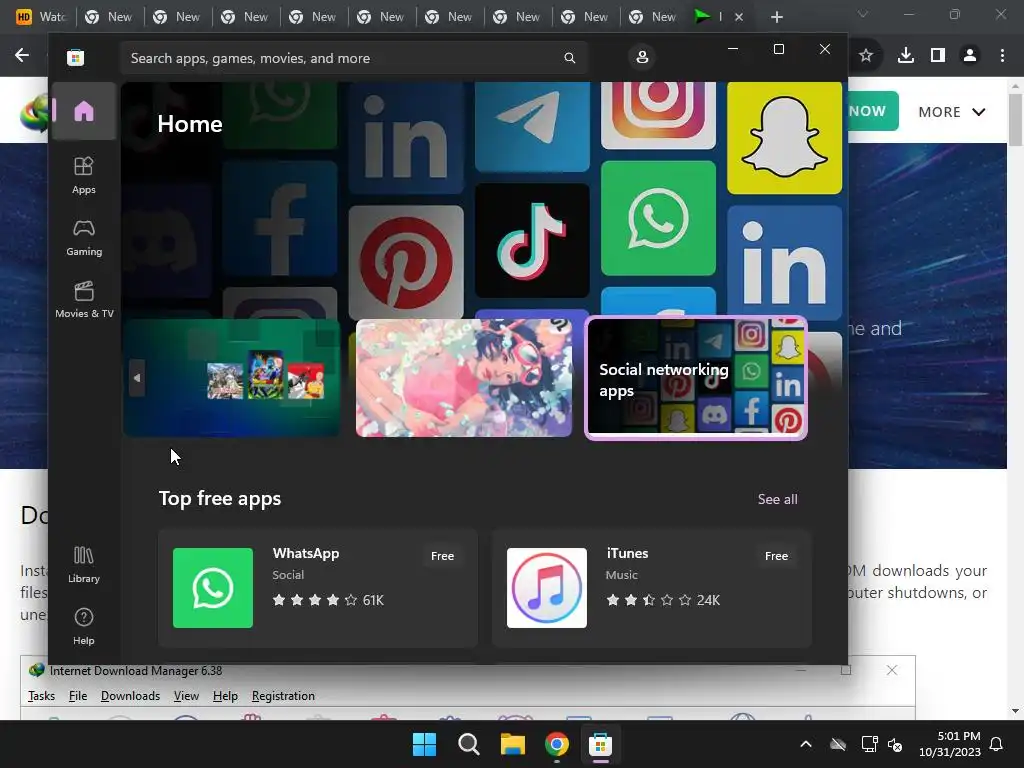This screenshot has height=768, width=1024.
Task: Click the Microsoft Store logo icon
Action: [75, 57]
